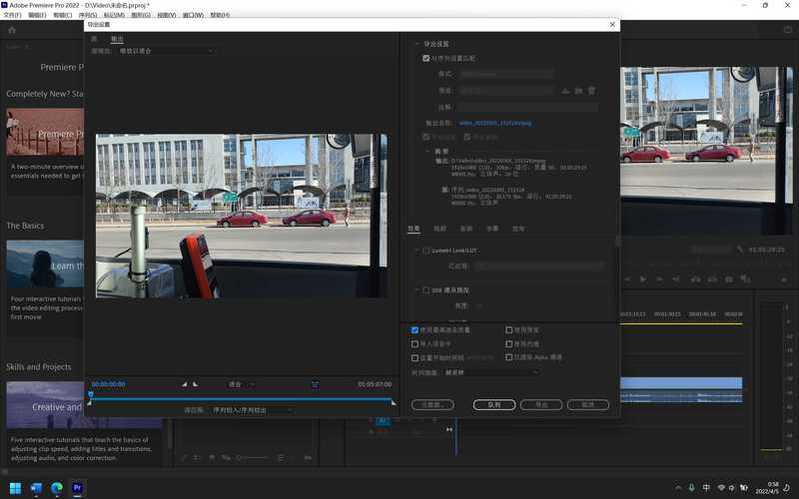
Task: Switch to the Source tab in export dialog
Action: (94, 39)
